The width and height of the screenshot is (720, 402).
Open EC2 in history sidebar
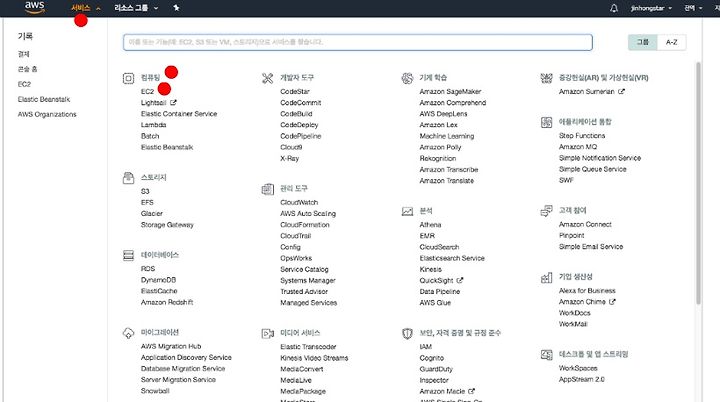click(24, 84)
